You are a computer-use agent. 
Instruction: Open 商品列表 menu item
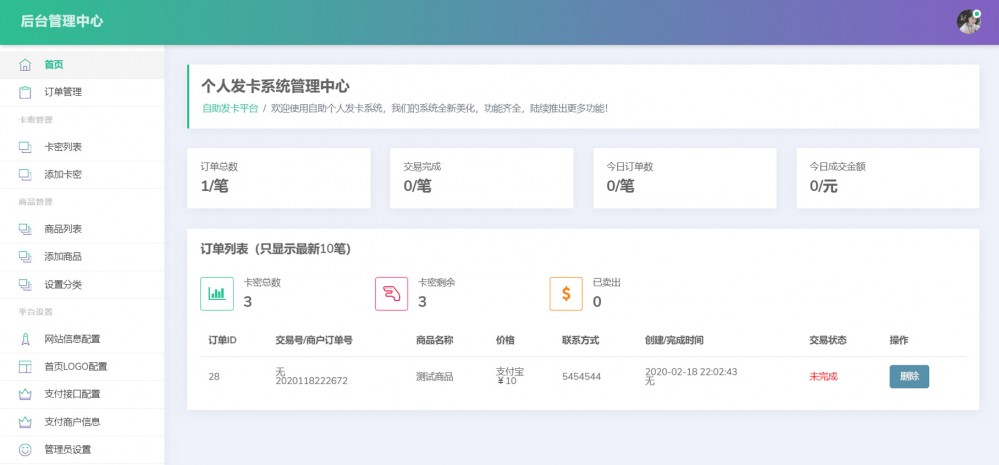[82, 229]
